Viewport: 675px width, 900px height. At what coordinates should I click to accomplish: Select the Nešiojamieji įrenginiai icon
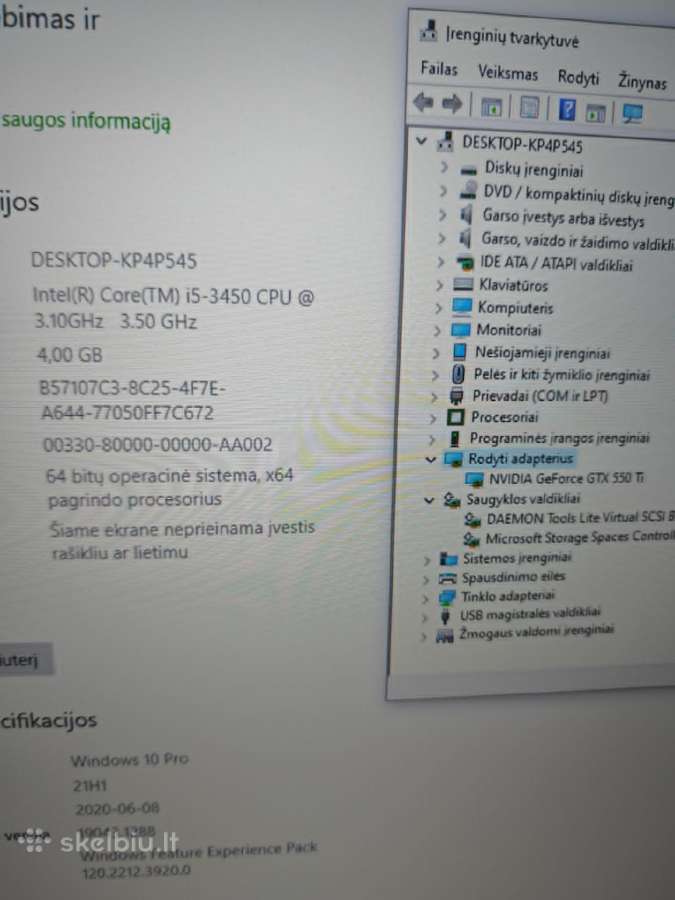(459, 351)
